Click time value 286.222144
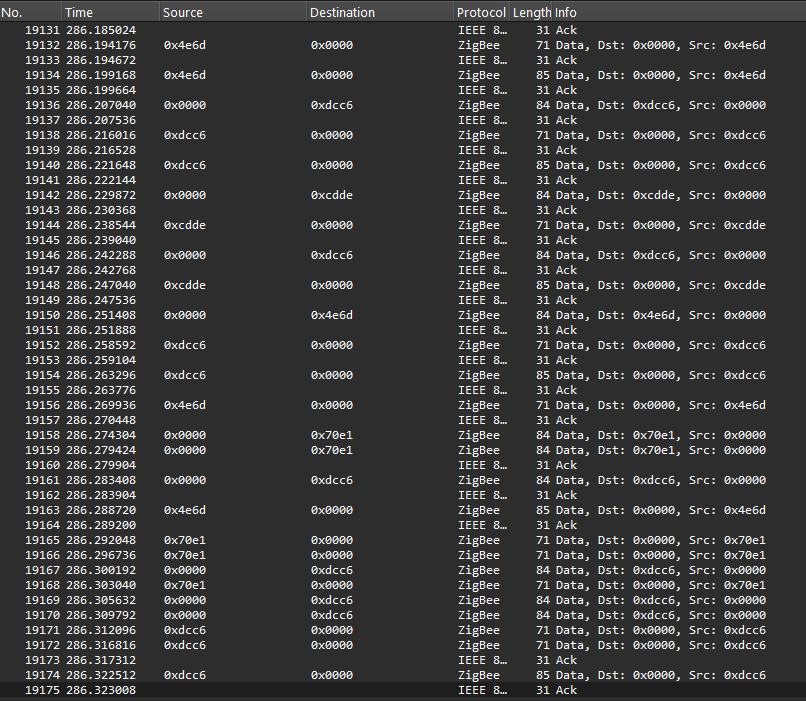 point(101,180)
